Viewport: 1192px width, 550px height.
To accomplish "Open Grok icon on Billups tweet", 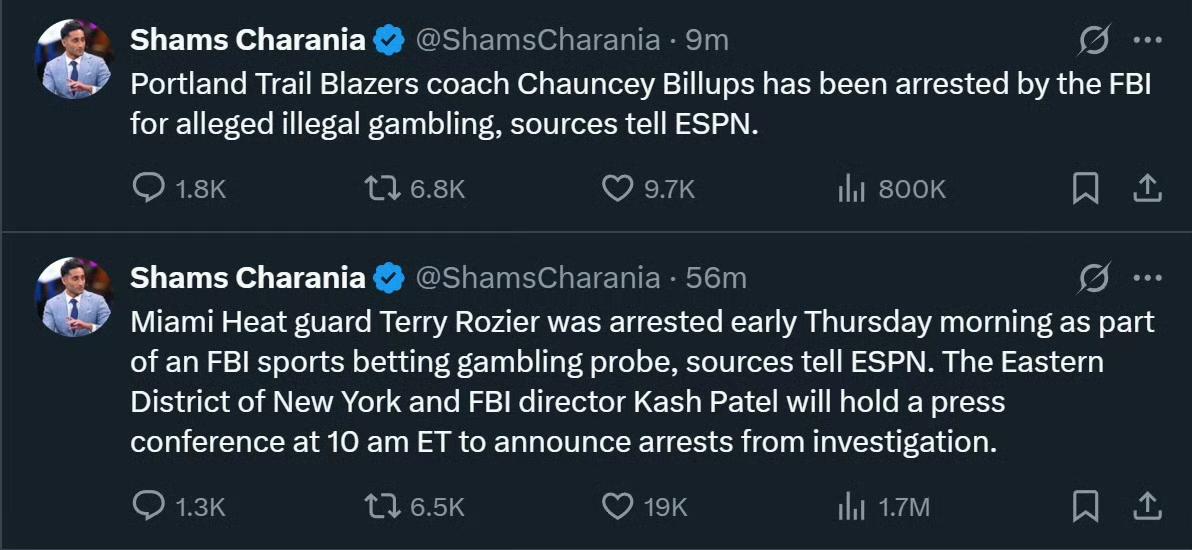I will 1094,41.
